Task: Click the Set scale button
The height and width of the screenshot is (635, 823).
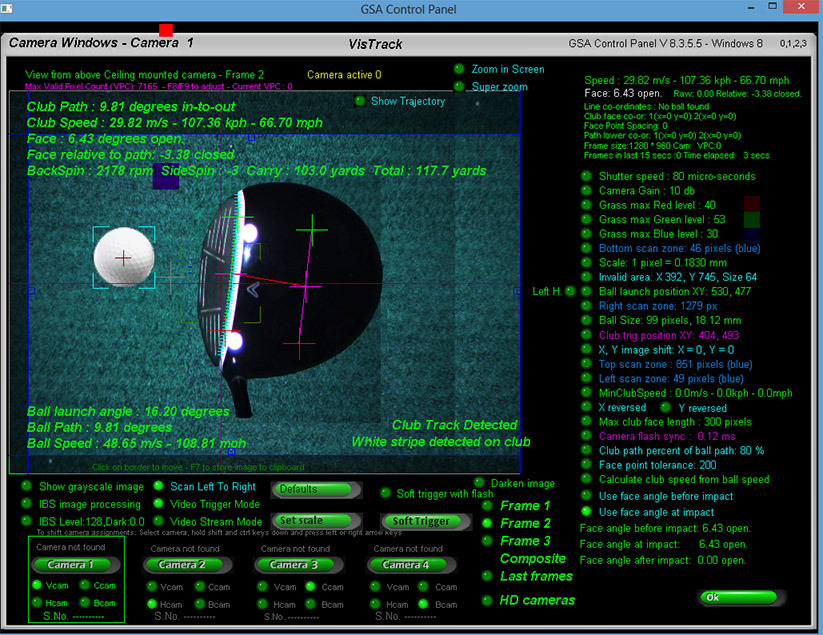Action: pos(316,521)
